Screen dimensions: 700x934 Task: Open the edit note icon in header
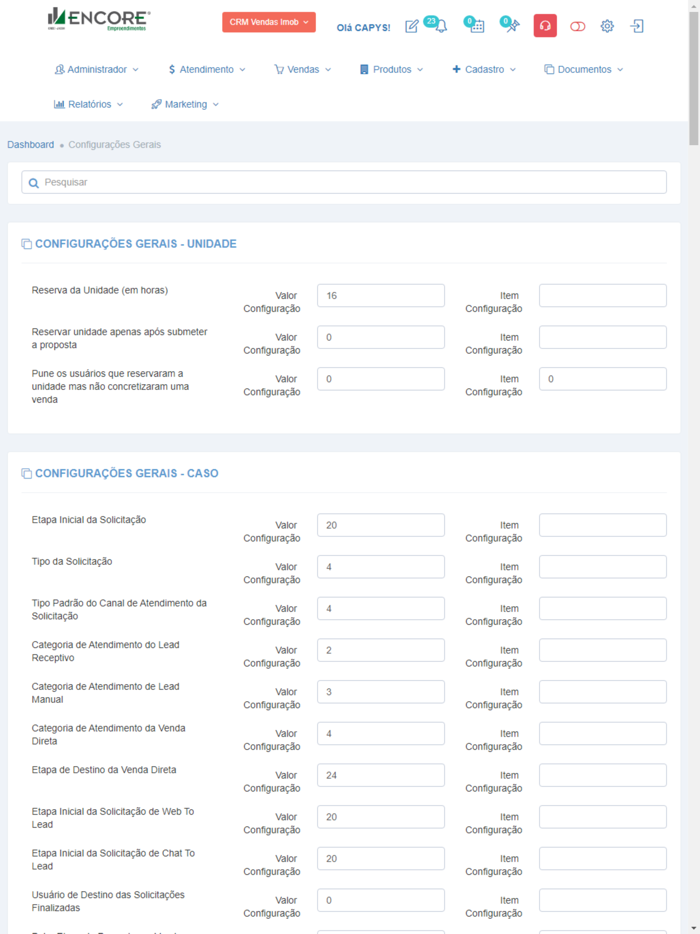(x=412, y=27)
